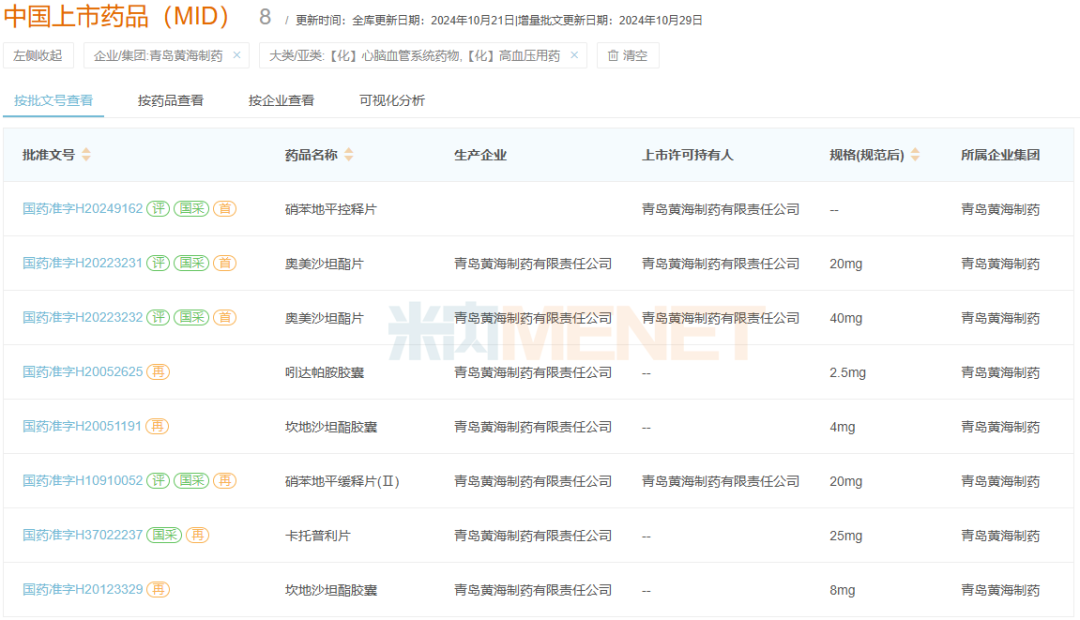Image resolution: width=1080 pixels, height=620 pixels.
Task: Click the sort icon next to 批准文号 header
Action: (x=88, y=154)
